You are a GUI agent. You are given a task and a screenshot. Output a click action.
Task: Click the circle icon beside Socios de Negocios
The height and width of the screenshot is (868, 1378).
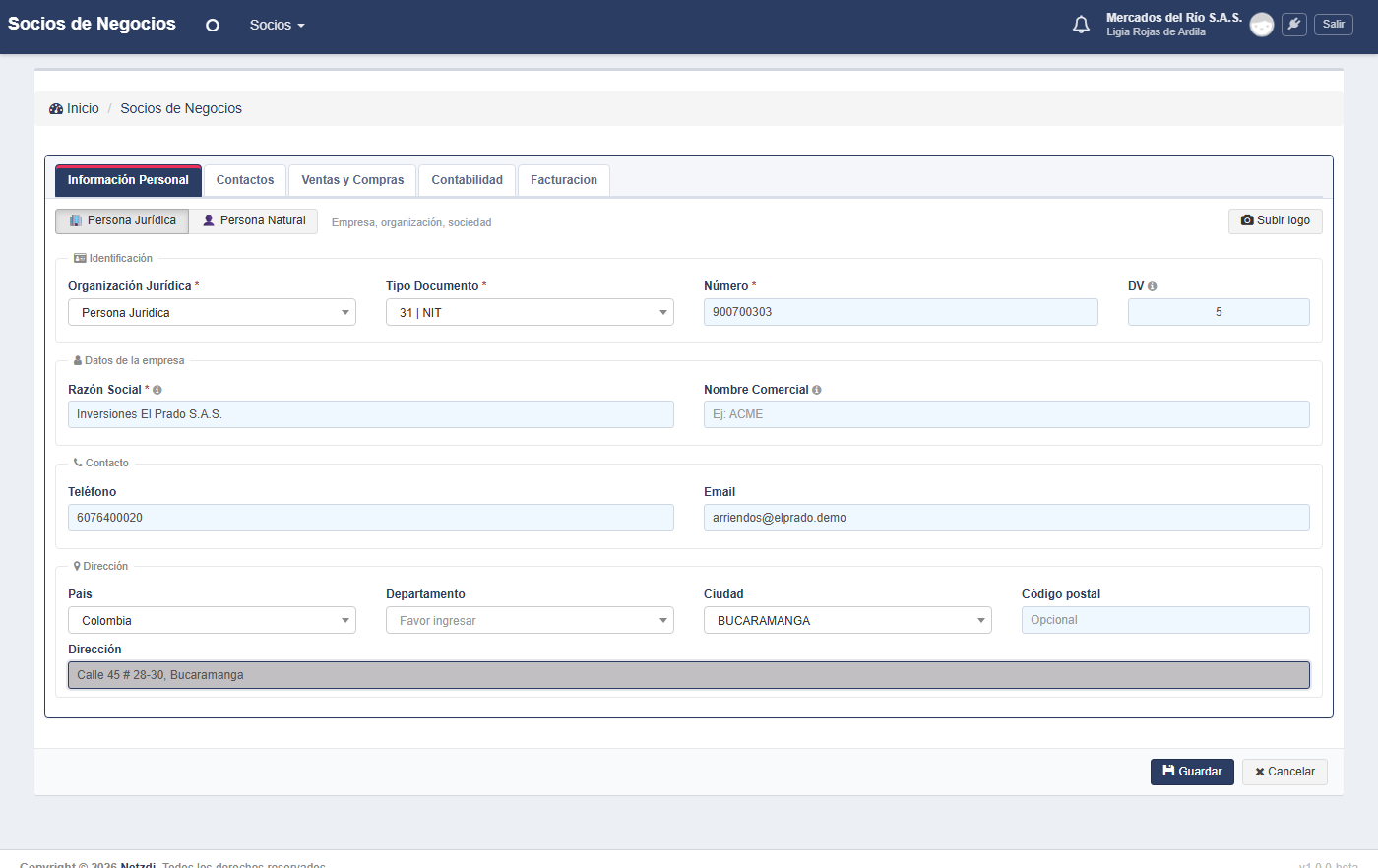(x=213, y=26)
